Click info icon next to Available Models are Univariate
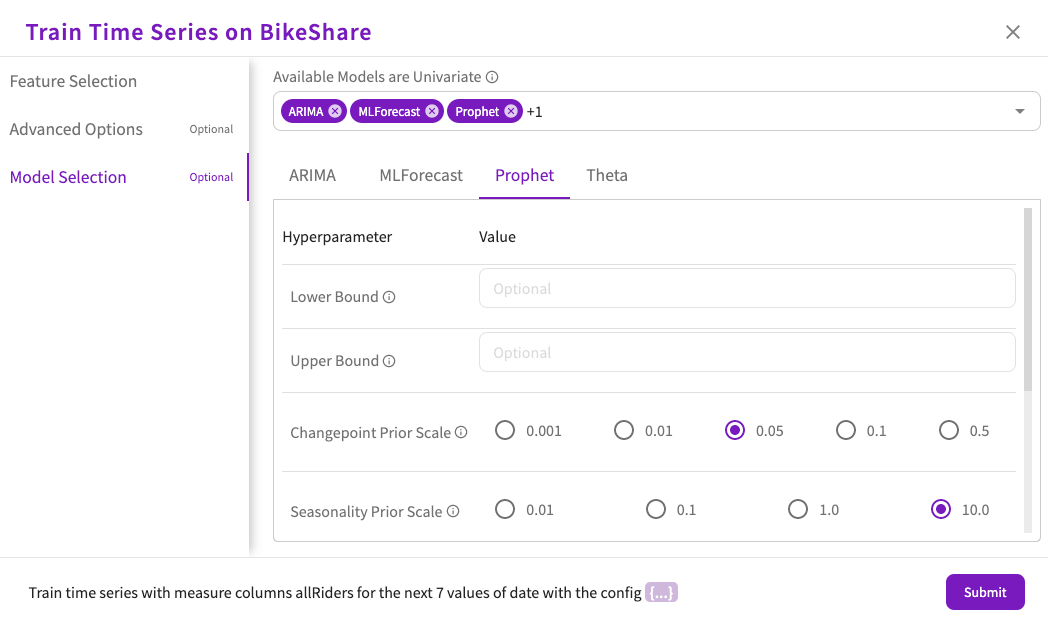This screenshot has height=620, width=1048. click(492, 77)
